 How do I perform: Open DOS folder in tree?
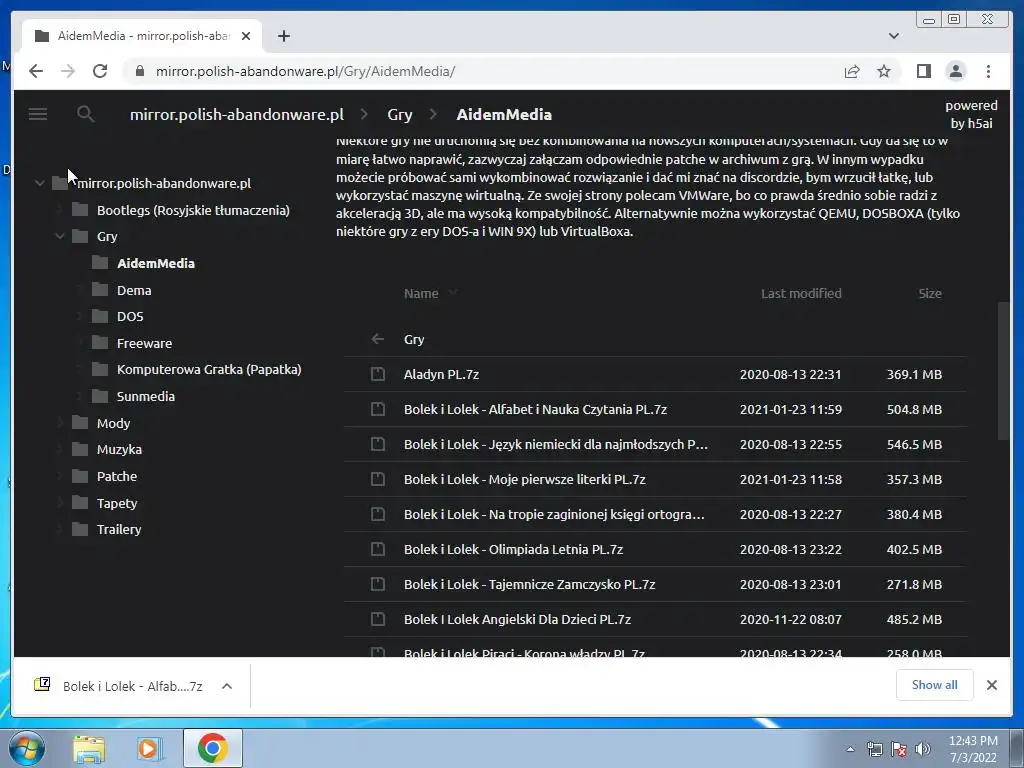click(130, 316)
